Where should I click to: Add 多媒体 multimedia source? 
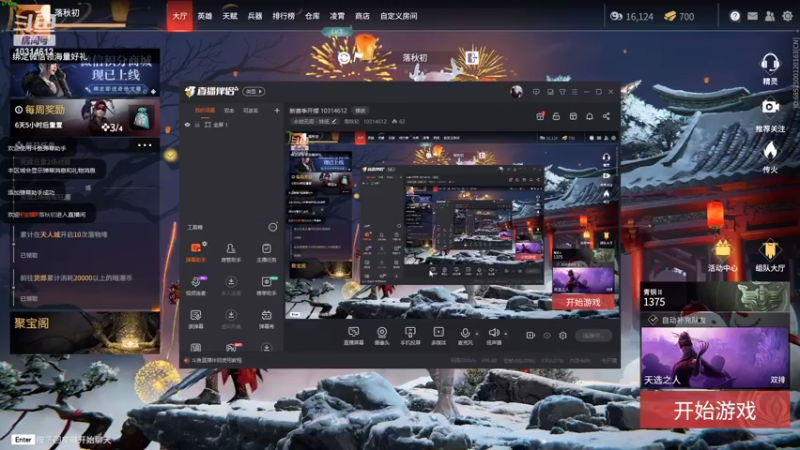pyautogui.click(x=438, y=336)
